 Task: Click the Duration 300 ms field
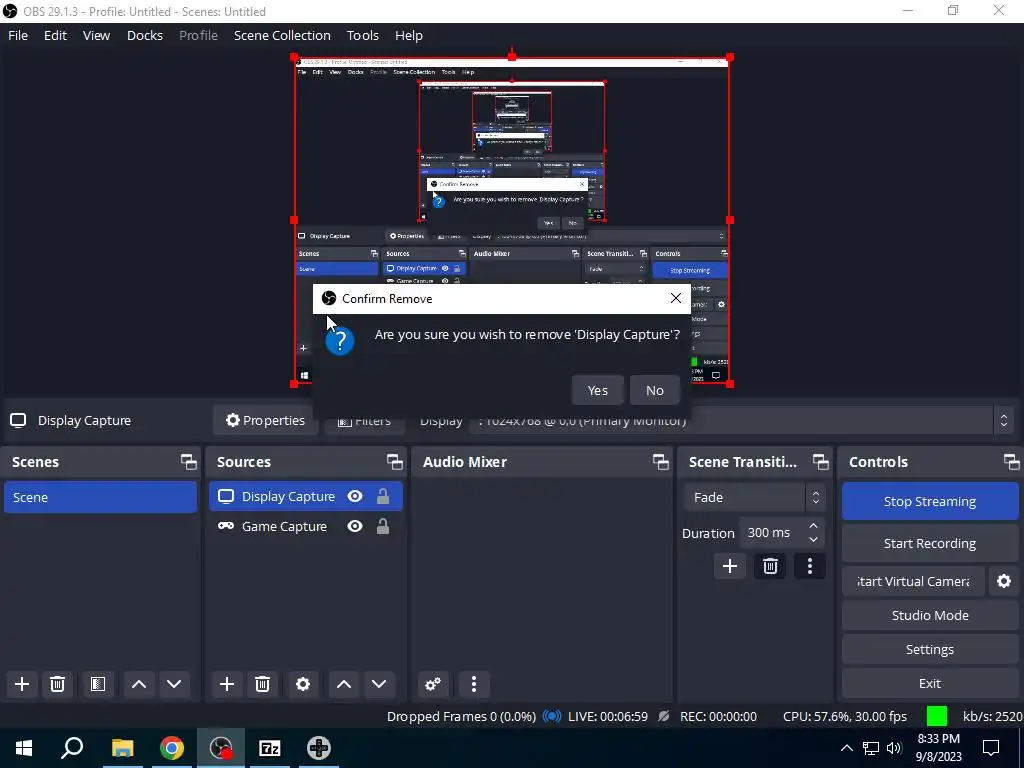click(x=782, y=533)
